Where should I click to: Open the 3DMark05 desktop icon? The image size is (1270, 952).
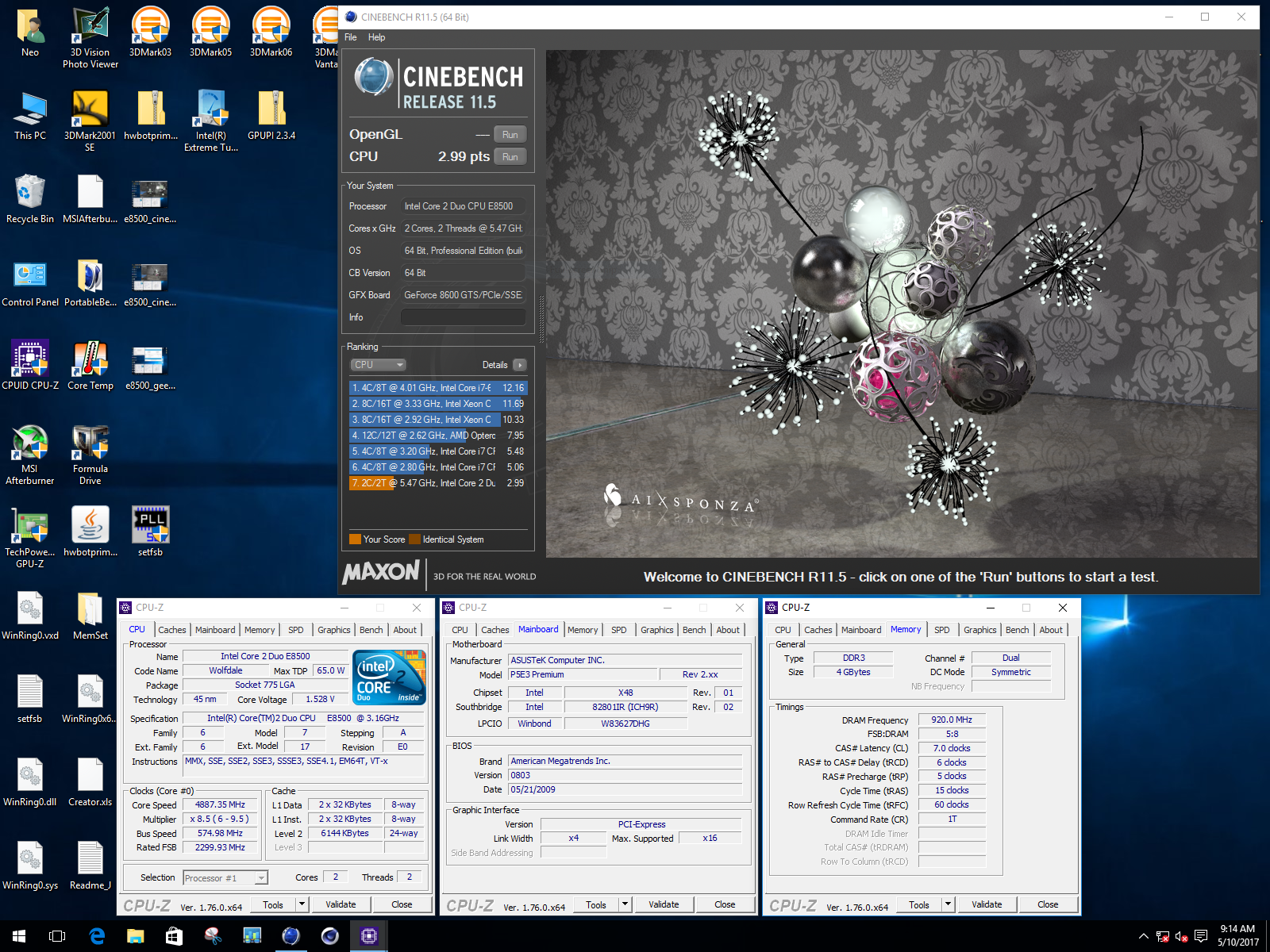210,32
